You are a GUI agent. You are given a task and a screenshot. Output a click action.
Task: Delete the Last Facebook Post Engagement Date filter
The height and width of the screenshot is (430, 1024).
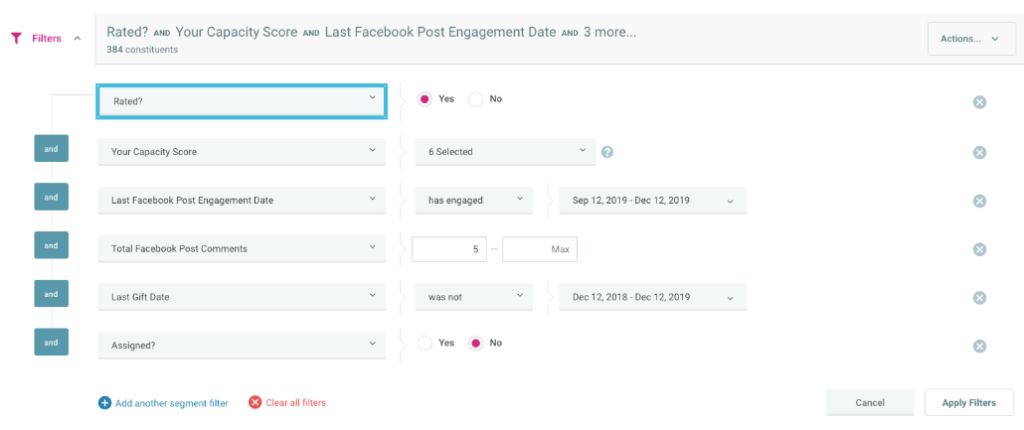point(980,201)
